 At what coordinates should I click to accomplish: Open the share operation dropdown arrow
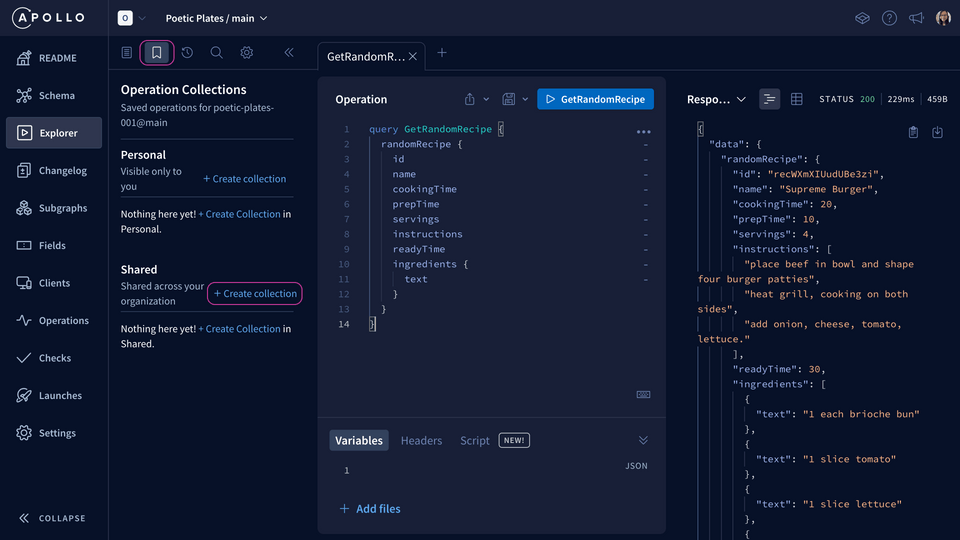pyautogui.click(x=486, y=99)
